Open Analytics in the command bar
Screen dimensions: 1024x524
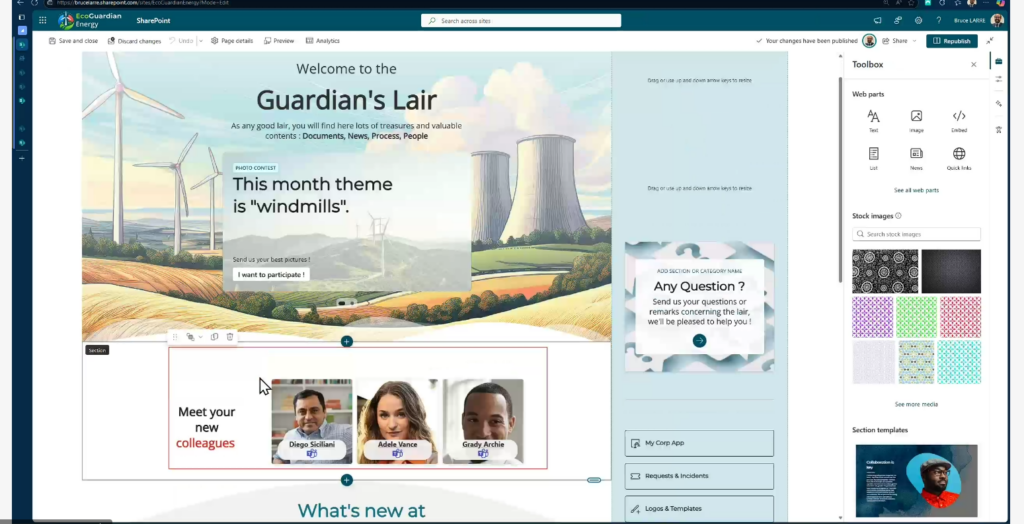[x=323, y=41]
